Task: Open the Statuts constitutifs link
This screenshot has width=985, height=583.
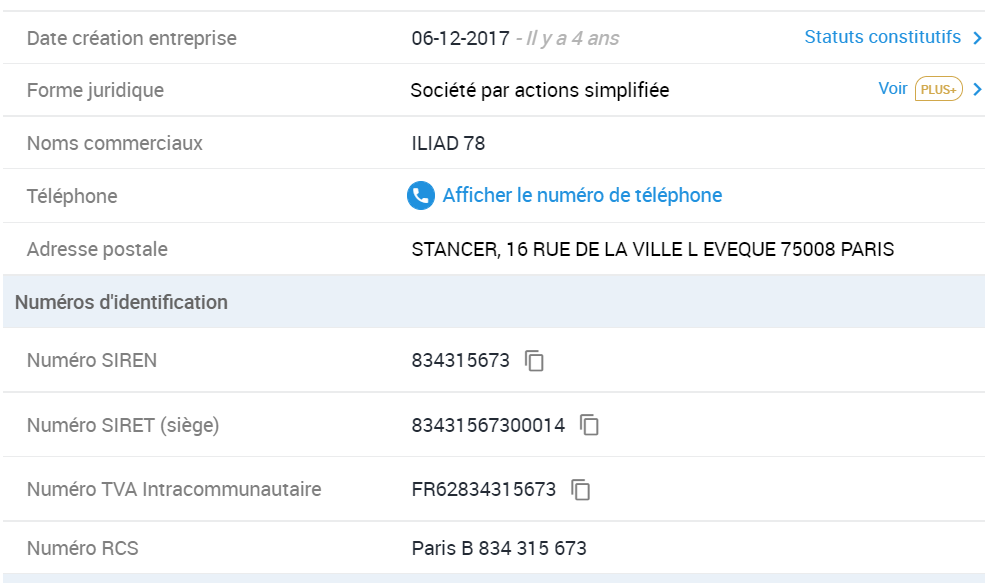Action: pos(883,37)
